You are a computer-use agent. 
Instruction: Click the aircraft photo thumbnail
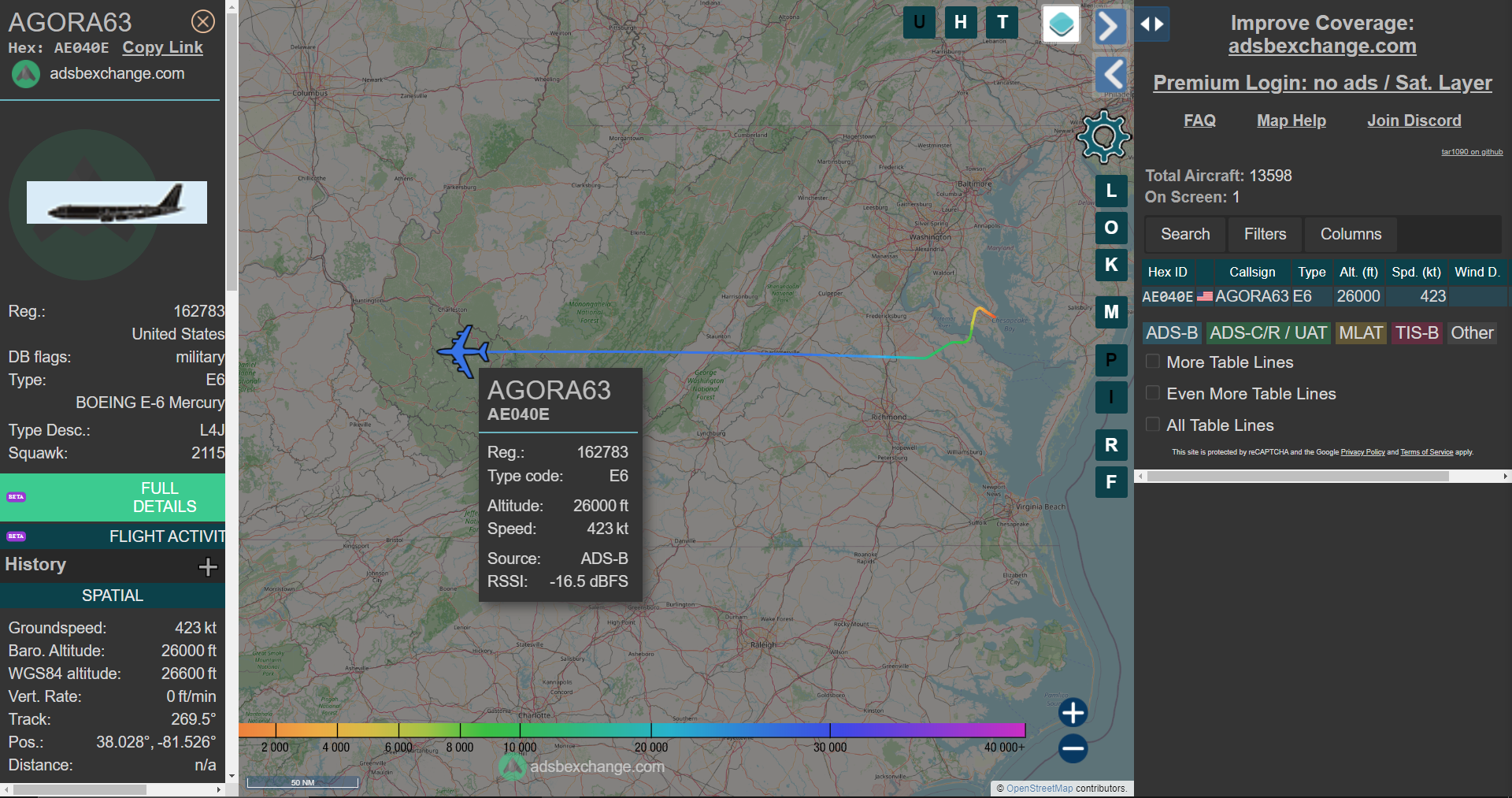(117, 202)
